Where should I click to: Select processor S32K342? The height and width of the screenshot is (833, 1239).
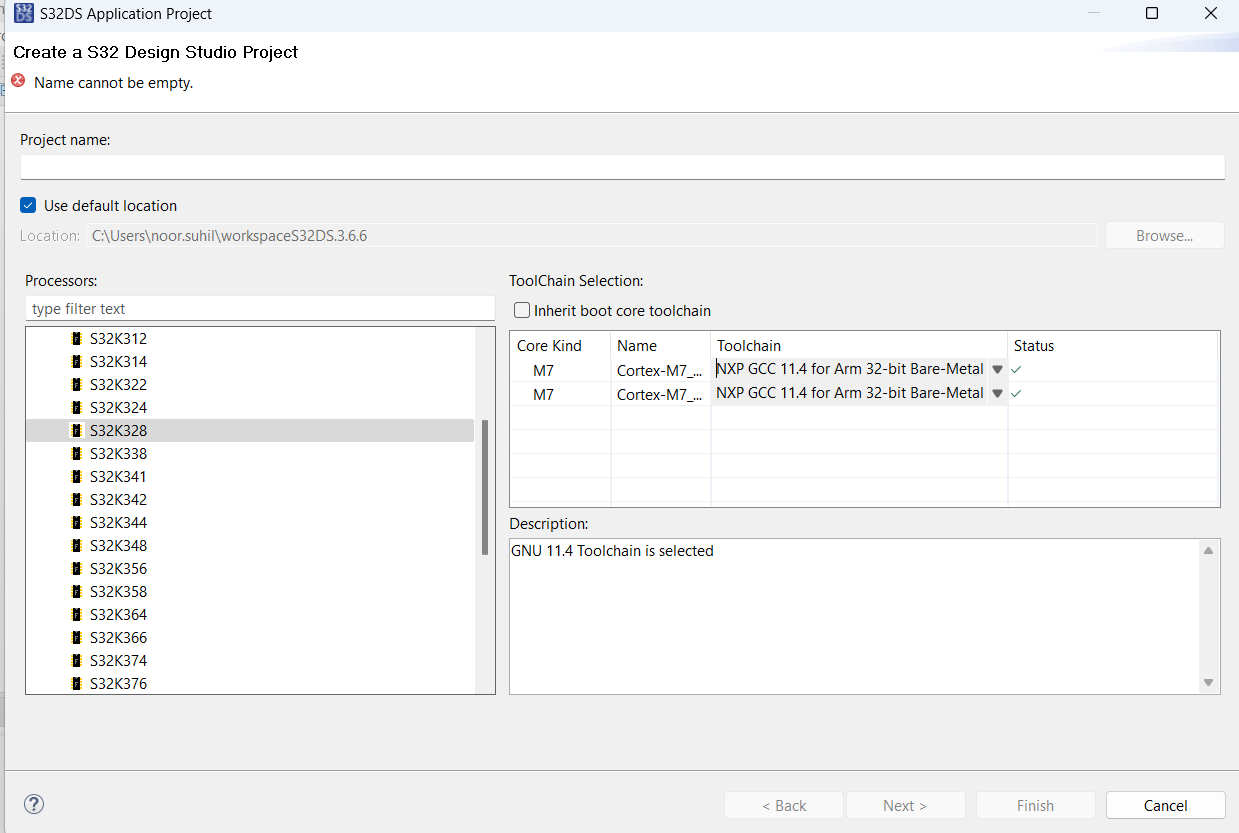click(118, 500)
